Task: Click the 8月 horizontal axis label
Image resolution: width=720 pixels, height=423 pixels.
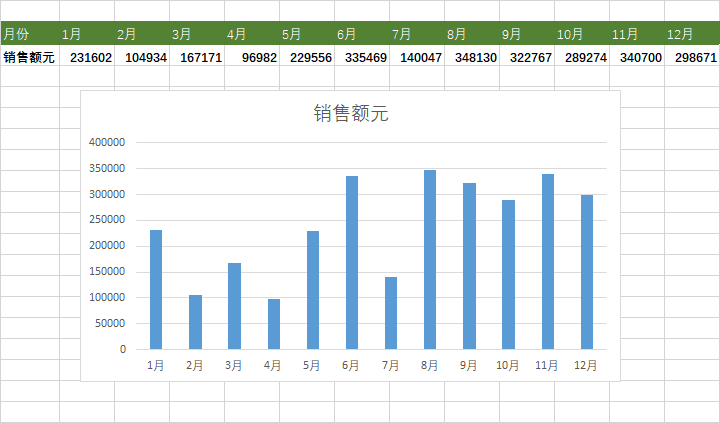Action: coord(429,366)
